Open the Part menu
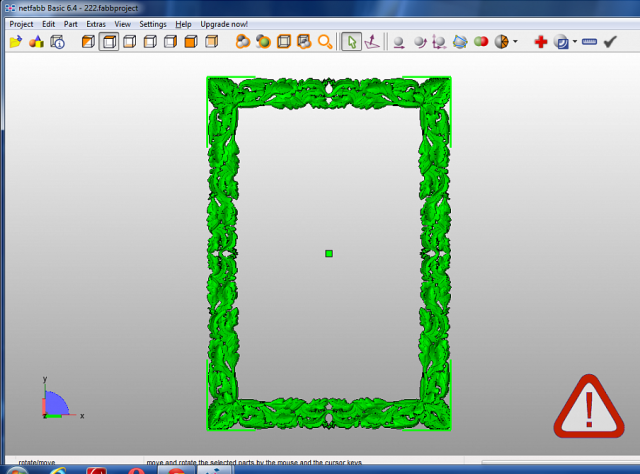640x474 pixels. coord(70,23)
